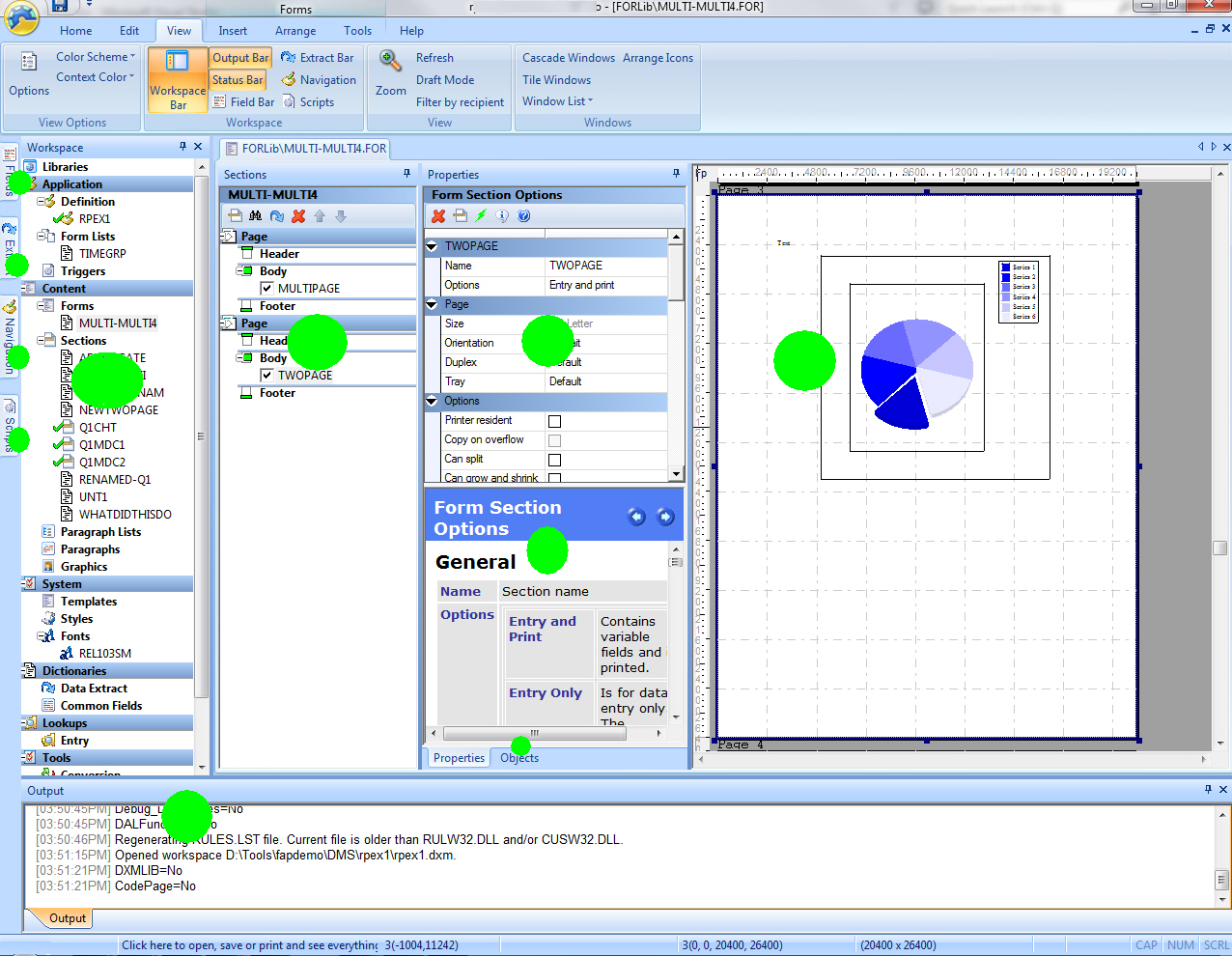Image resolution: width=1232 pixels, height=956 pixels.
Task: Open the round application menu button
Action: 21,15
